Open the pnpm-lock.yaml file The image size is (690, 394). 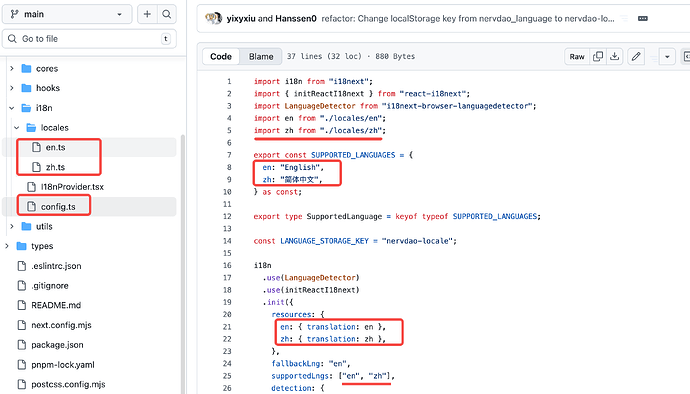pyautogui.click(x=62, y=365)
